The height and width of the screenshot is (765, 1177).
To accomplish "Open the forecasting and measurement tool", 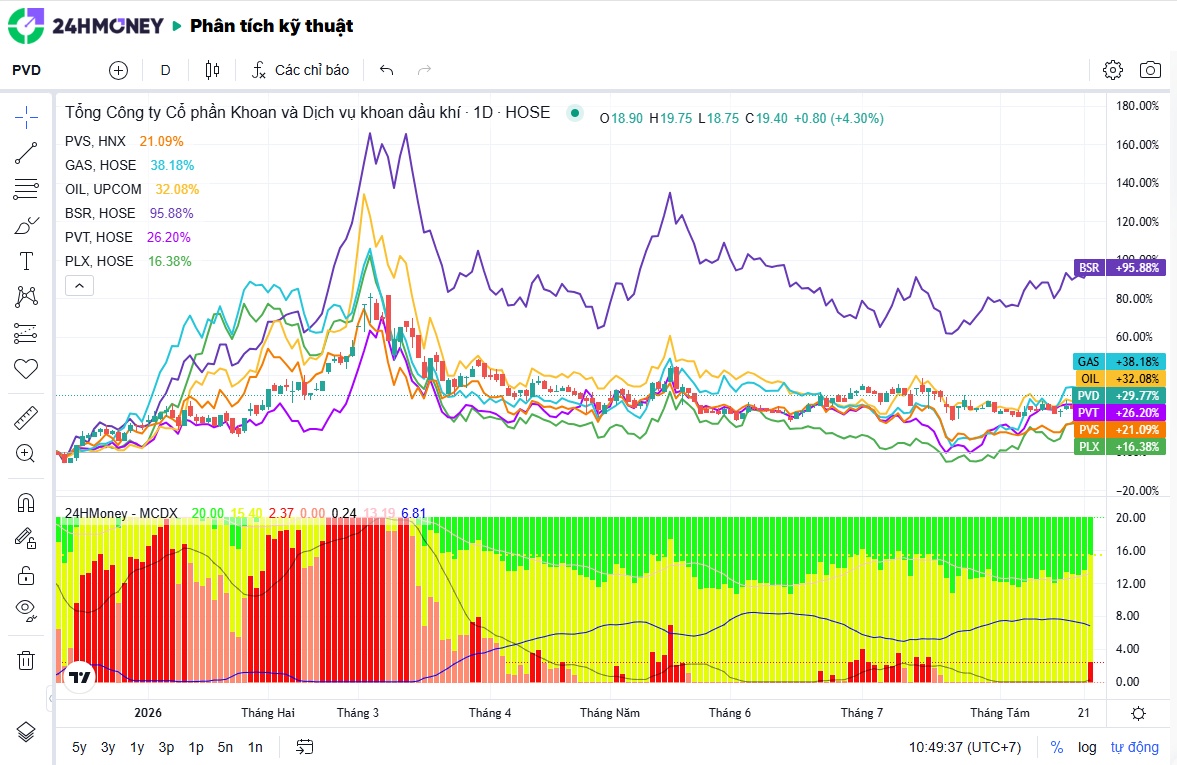I will (26, 333).
